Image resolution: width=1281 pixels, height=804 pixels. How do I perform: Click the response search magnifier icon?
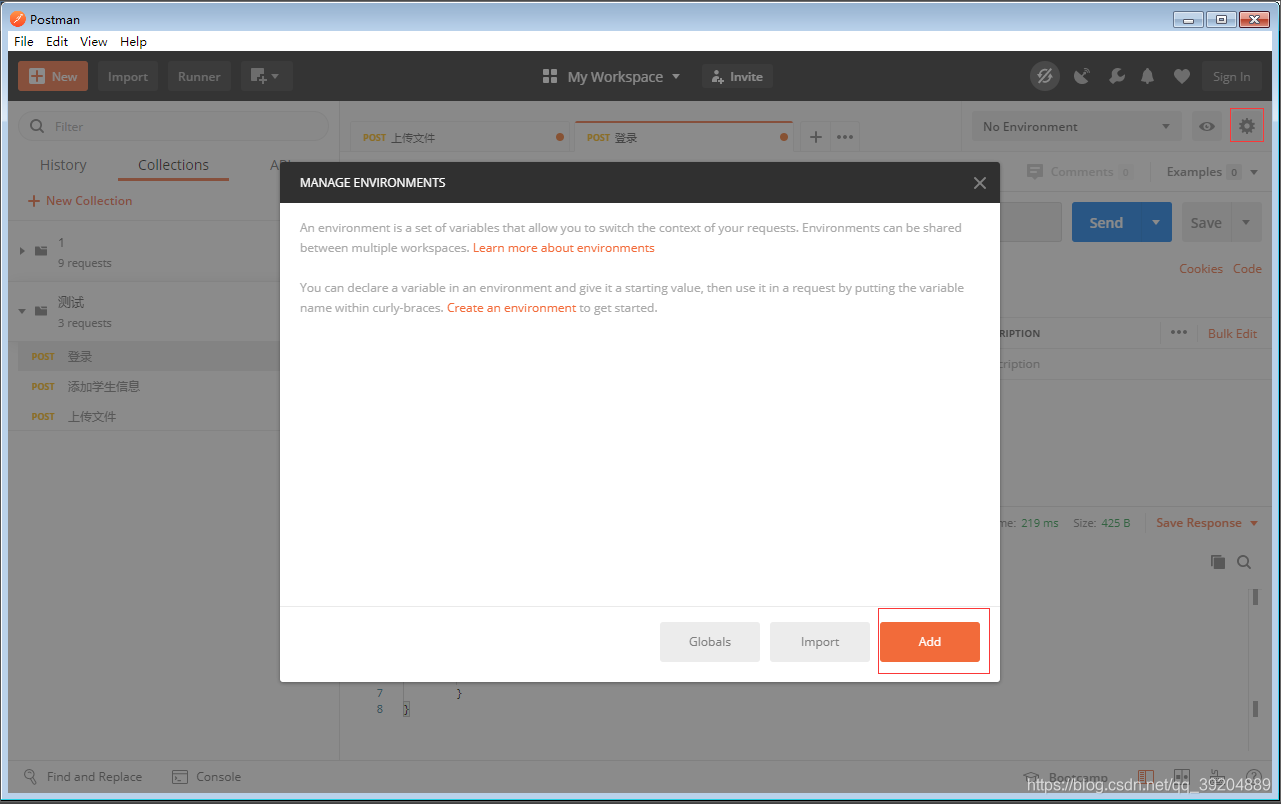(x=1244, y=562)
